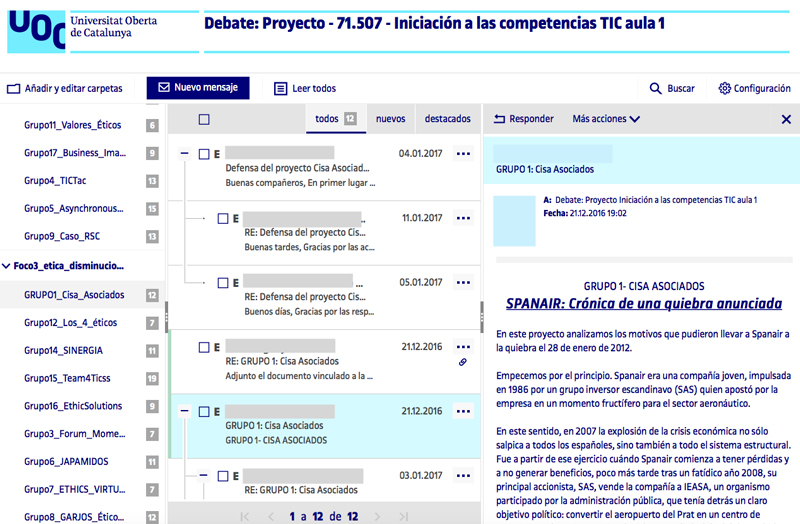The height and width of the screenshot is (524, 800).
Task: Go to last page of messages
Action: click(404, 516)
